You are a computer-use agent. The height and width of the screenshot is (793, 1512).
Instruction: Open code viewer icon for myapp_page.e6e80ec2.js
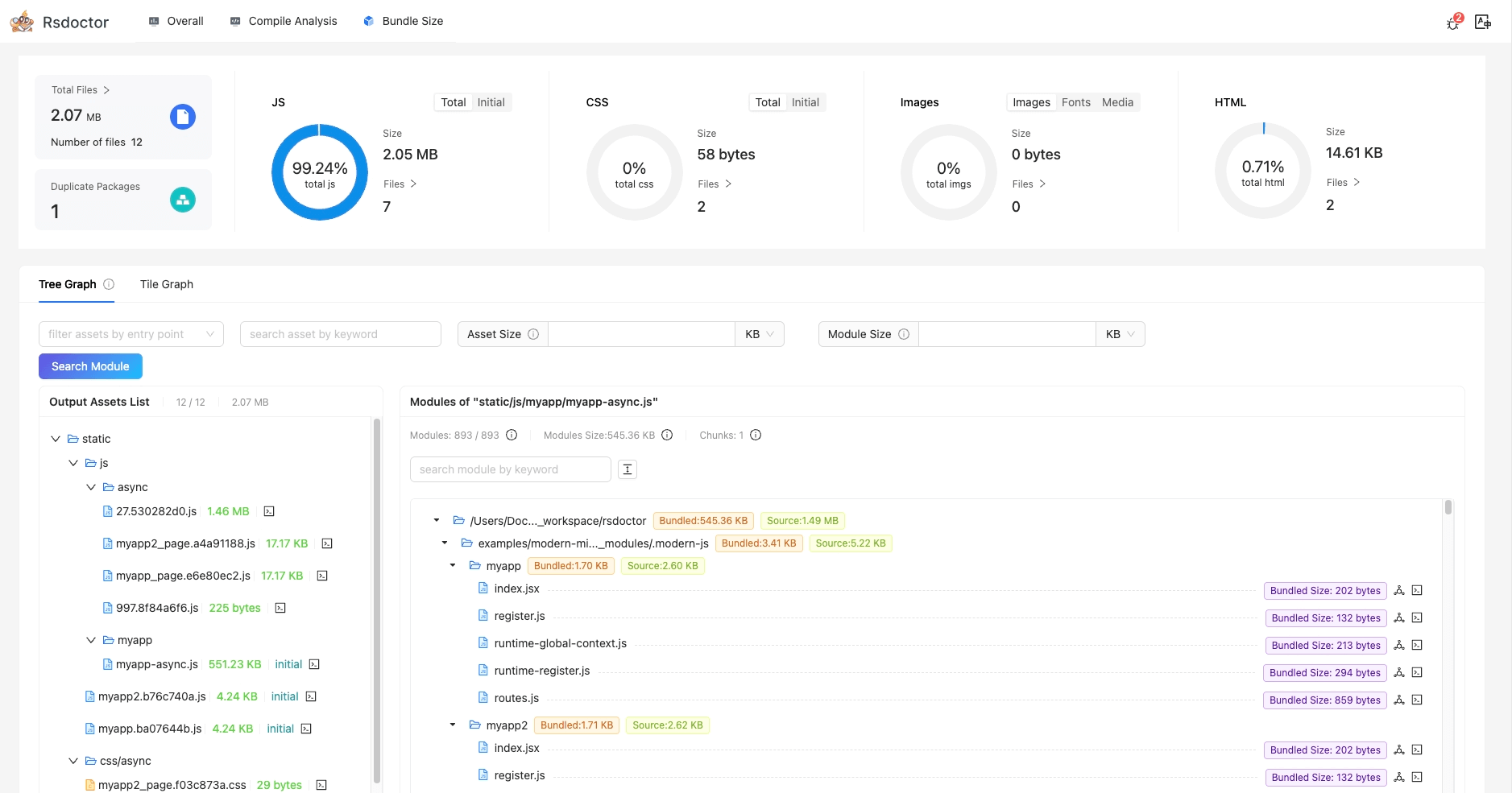point(322,576)
